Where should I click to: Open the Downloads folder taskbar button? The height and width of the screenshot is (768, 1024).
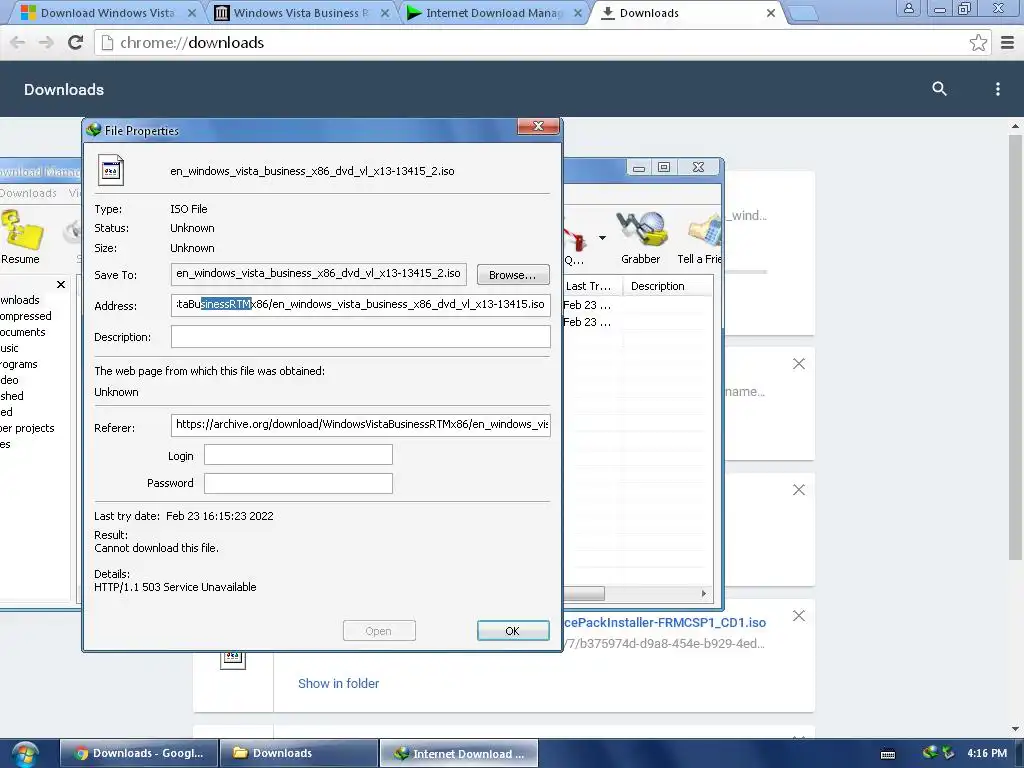299,754
